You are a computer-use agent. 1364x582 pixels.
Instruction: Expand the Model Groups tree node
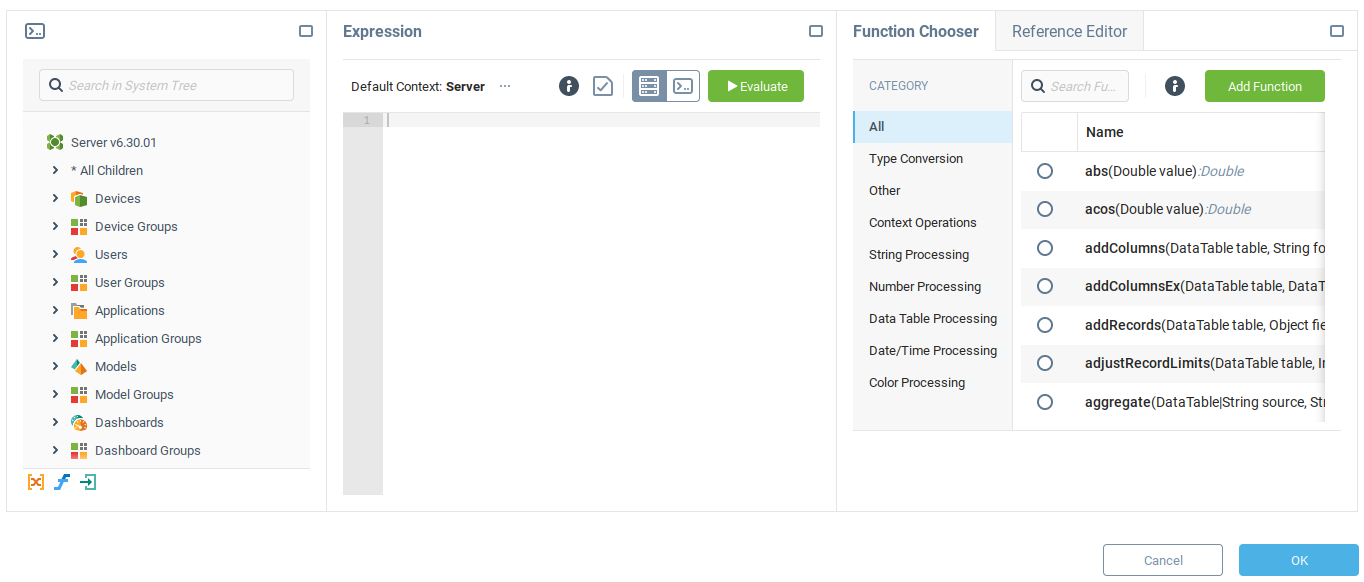pyautogui.click(x=55, y=394)
